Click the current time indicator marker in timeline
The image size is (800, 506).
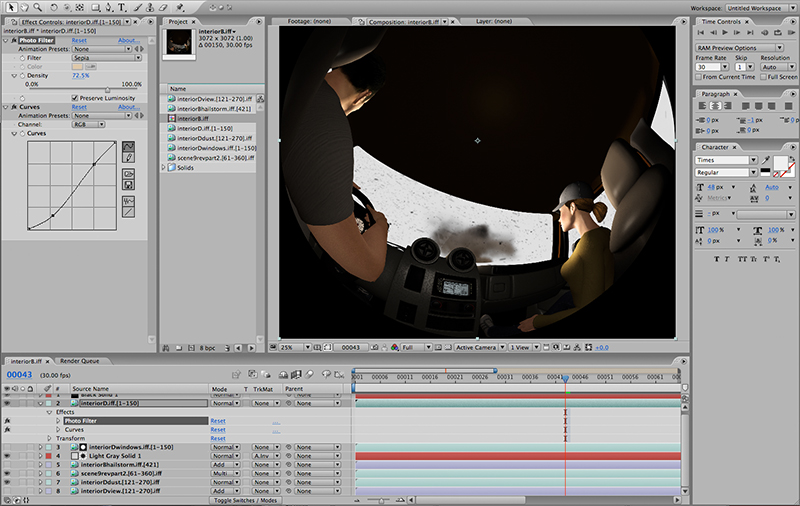[565, 378]
